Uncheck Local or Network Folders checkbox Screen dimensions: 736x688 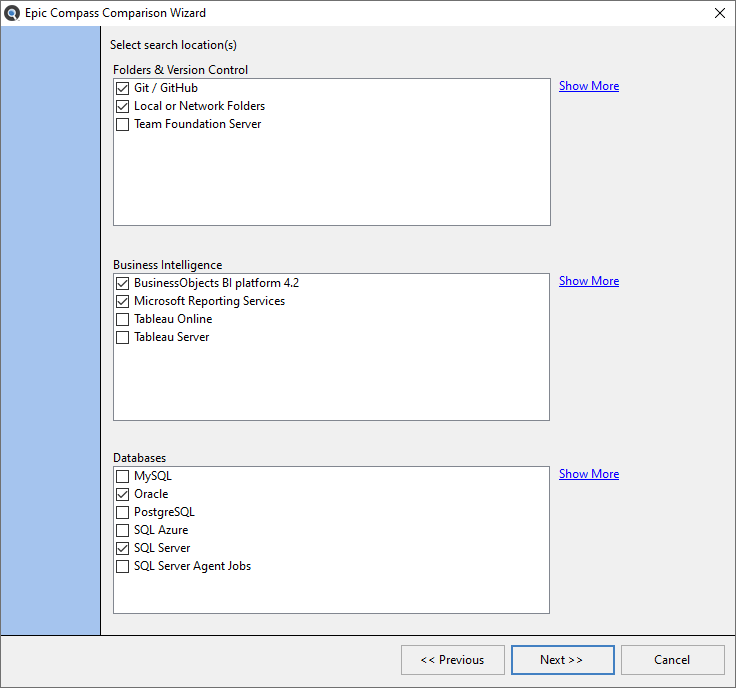(x=123, y=107)
